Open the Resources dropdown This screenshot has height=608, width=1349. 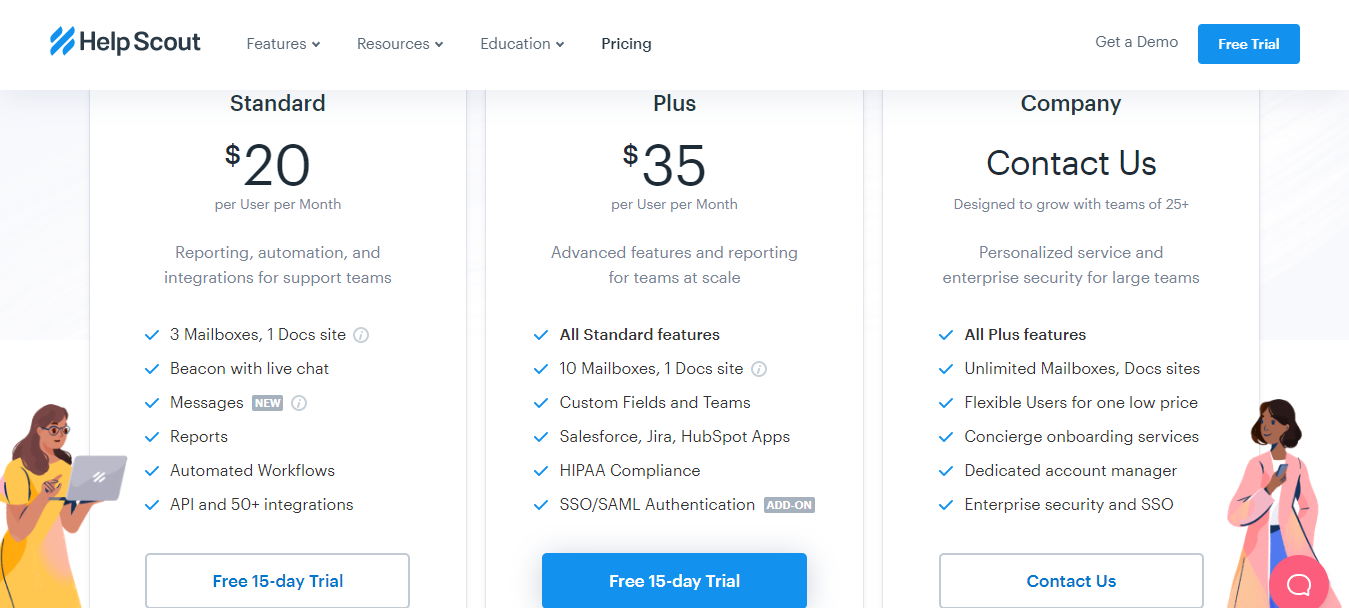click(399, 43)
